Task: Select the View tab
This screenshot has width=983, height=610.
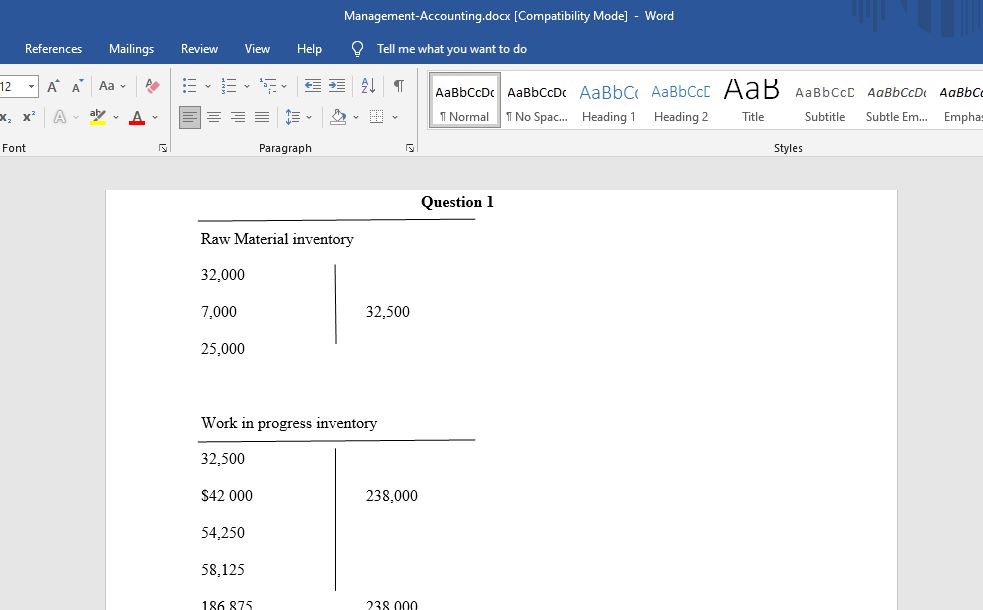Action: [257, 49]
